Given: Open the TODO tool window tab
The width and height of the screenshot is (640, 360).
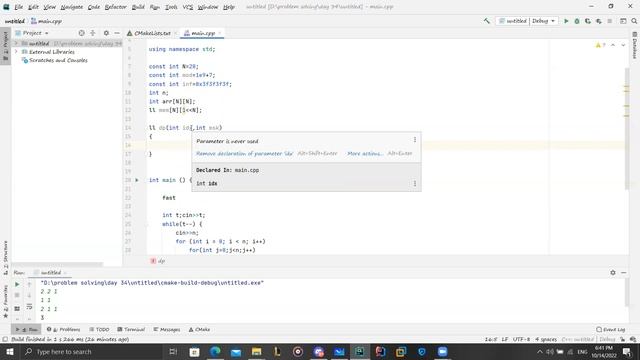Looking at the screenshot, I should coord(99,329).
